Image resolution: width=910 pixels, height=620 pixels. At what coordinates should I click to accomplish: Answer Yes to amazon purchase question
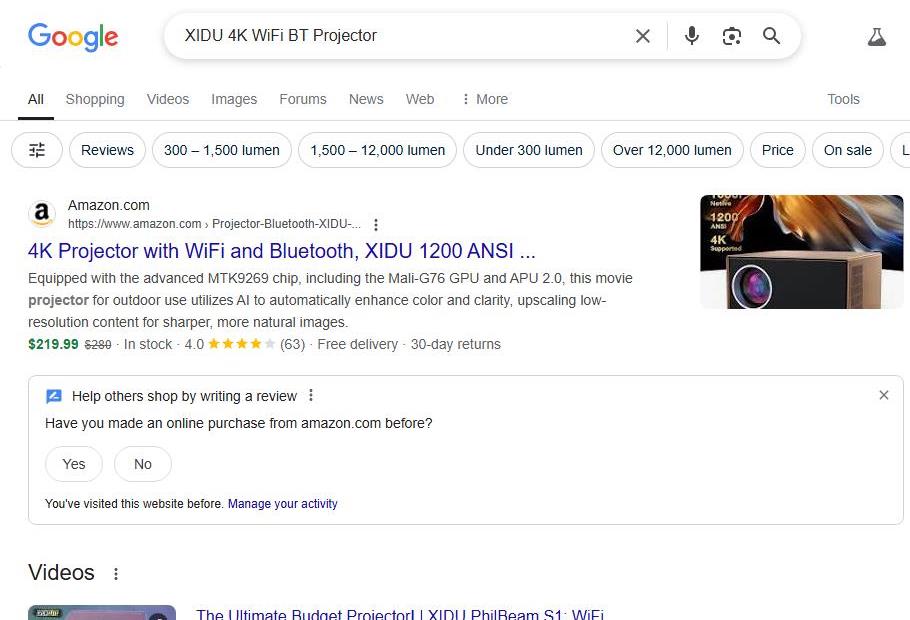74,464
